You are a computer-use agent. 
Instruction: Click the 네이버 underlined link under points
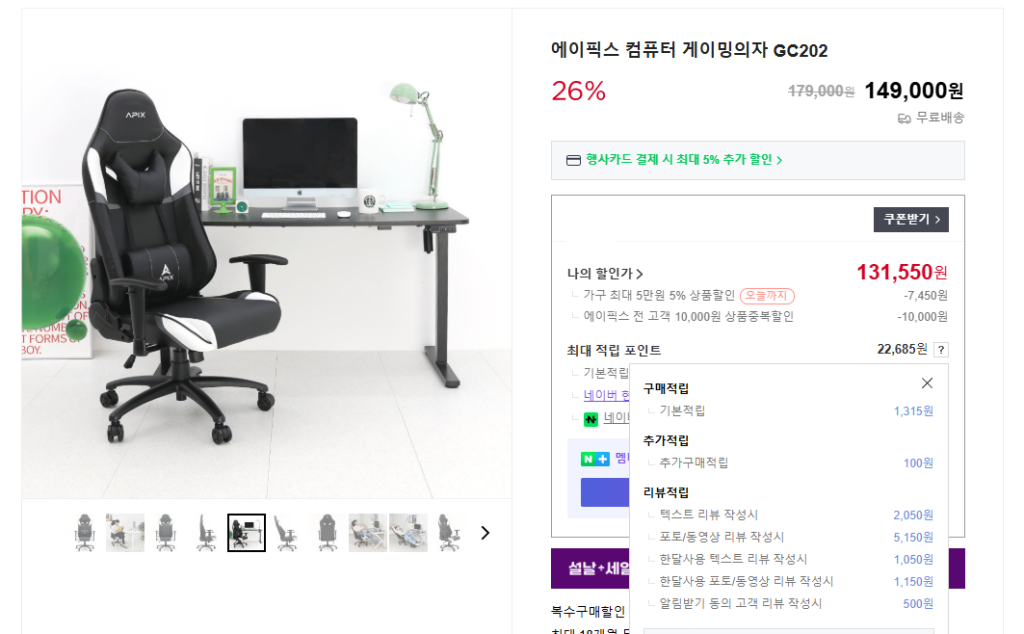tap(607, 396)
